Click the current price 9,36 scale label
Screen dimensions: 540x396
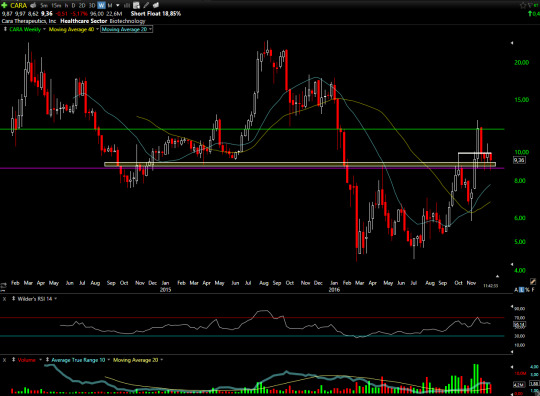click(x=519, y=160)
